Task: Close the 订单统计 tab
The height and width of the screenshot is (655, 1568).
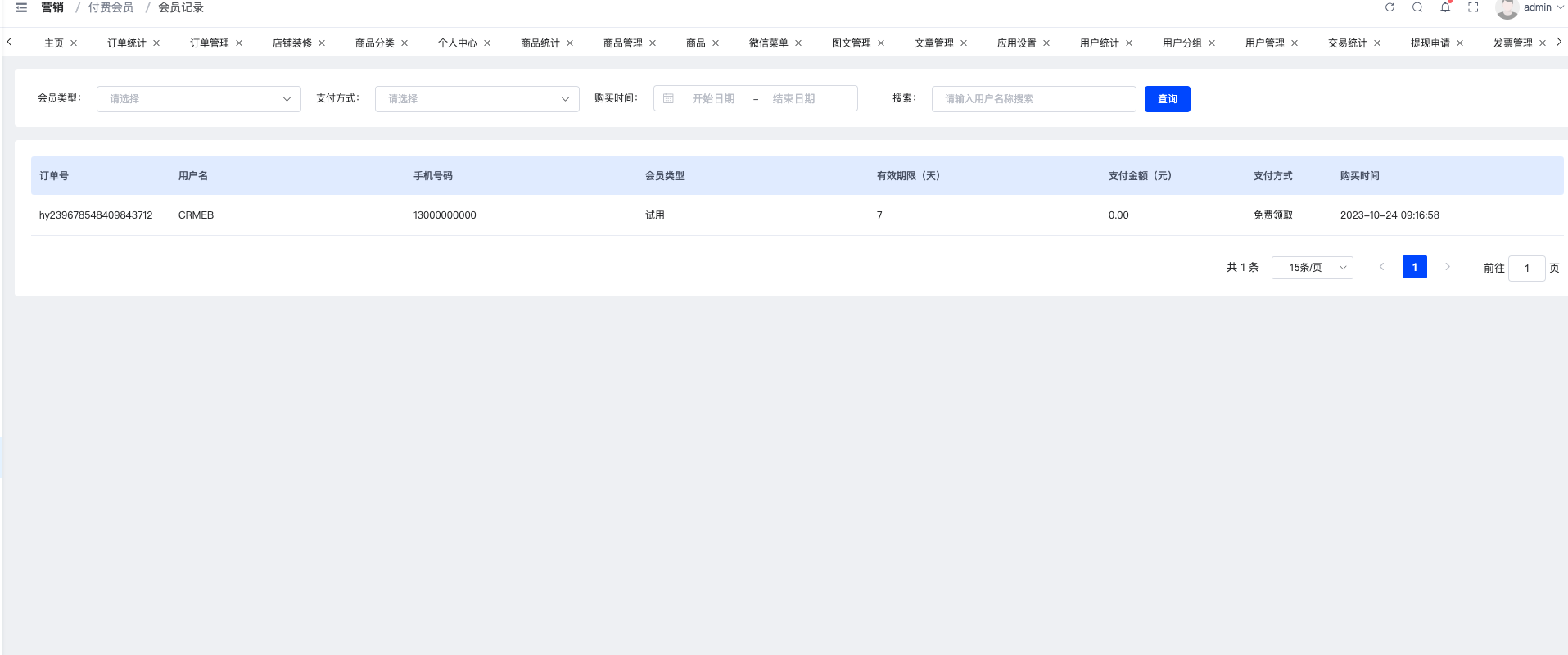Action: (156, 43)
